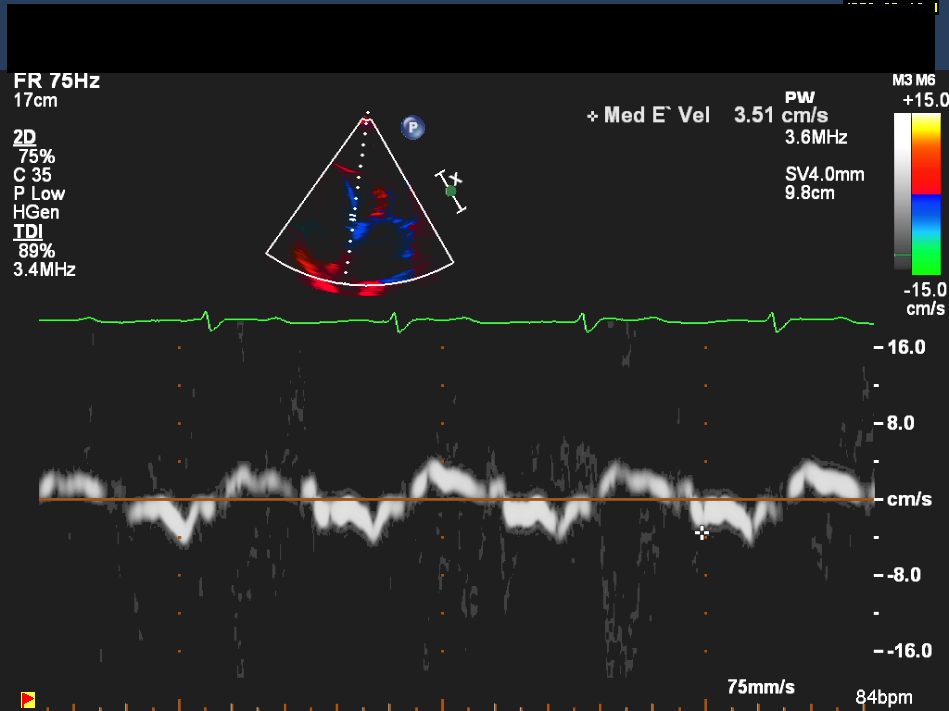Click the plus marker beside Med E` Vel
Viewport: 949px width, 711px height.
click(592, 117)
